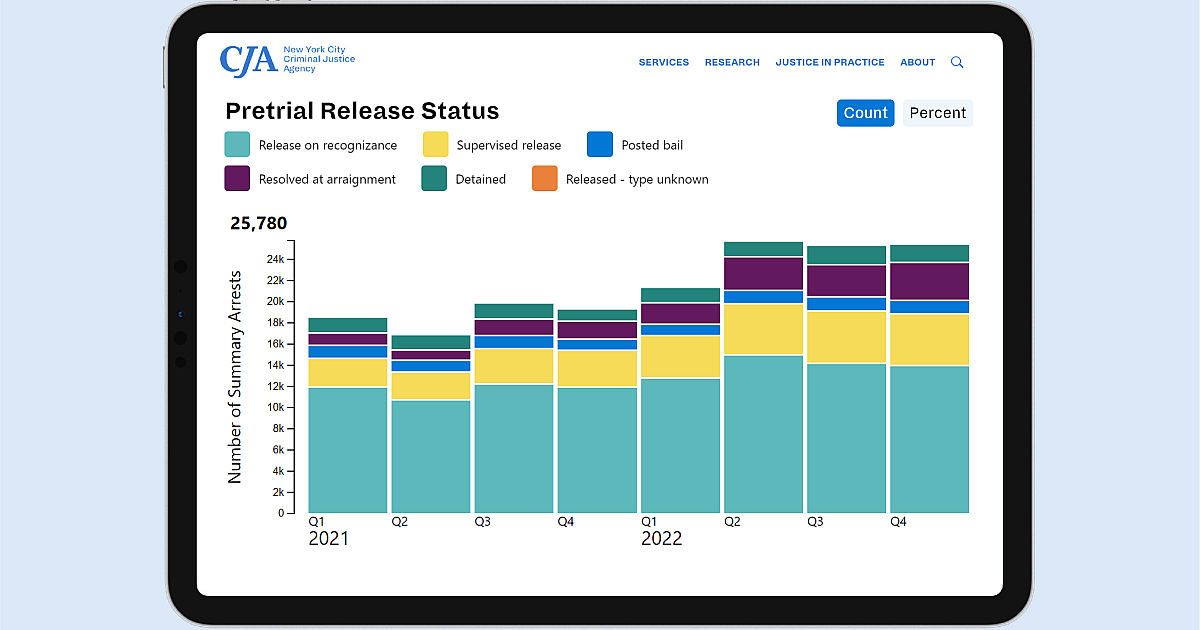This screenshot has height=630, width=1200.
Task: Switch chart view to Count
Action: coord(865,112)
